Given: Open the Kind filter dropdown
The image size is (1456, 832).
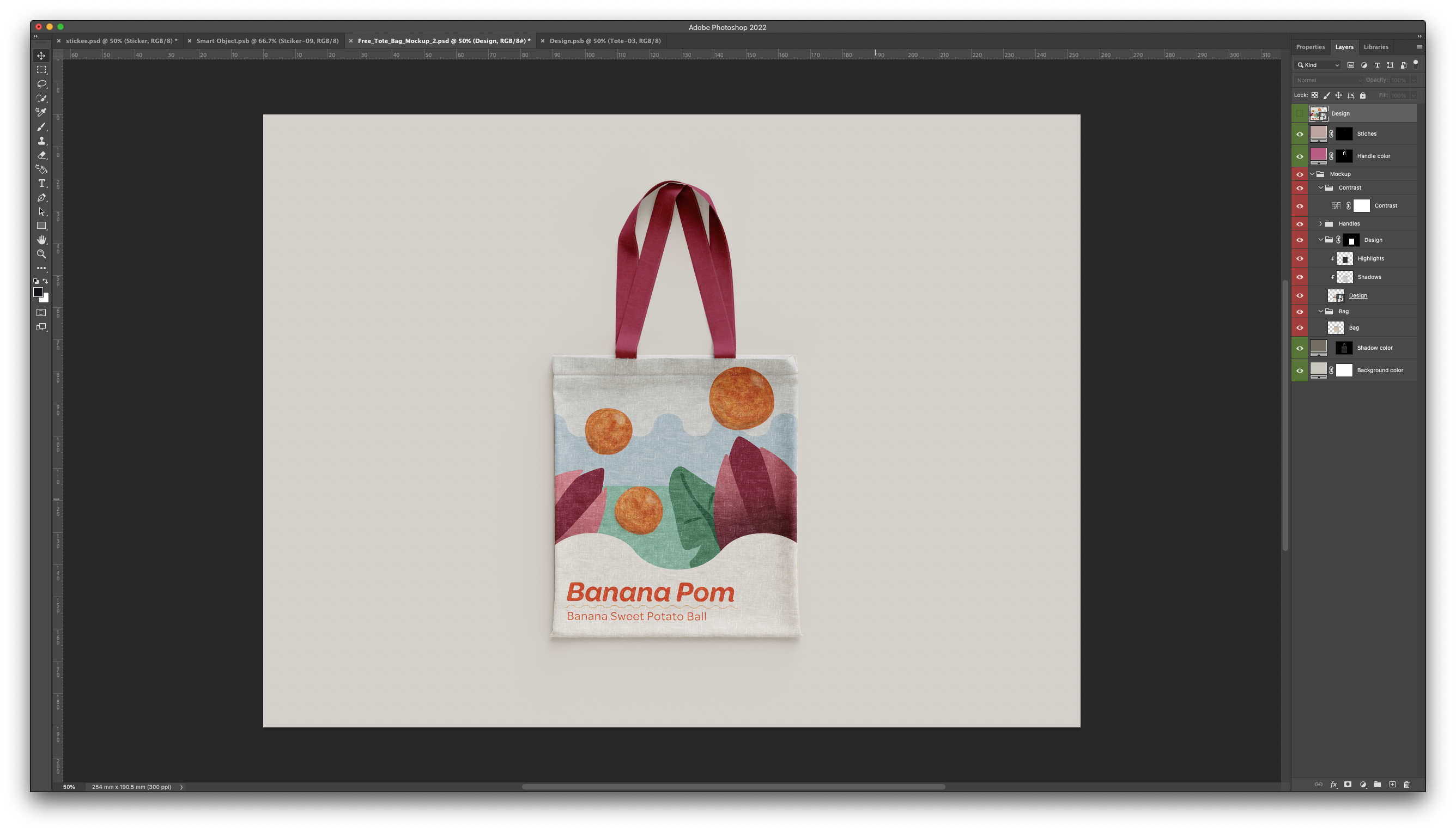Looking at the screenshot, I should point(1318,65).
